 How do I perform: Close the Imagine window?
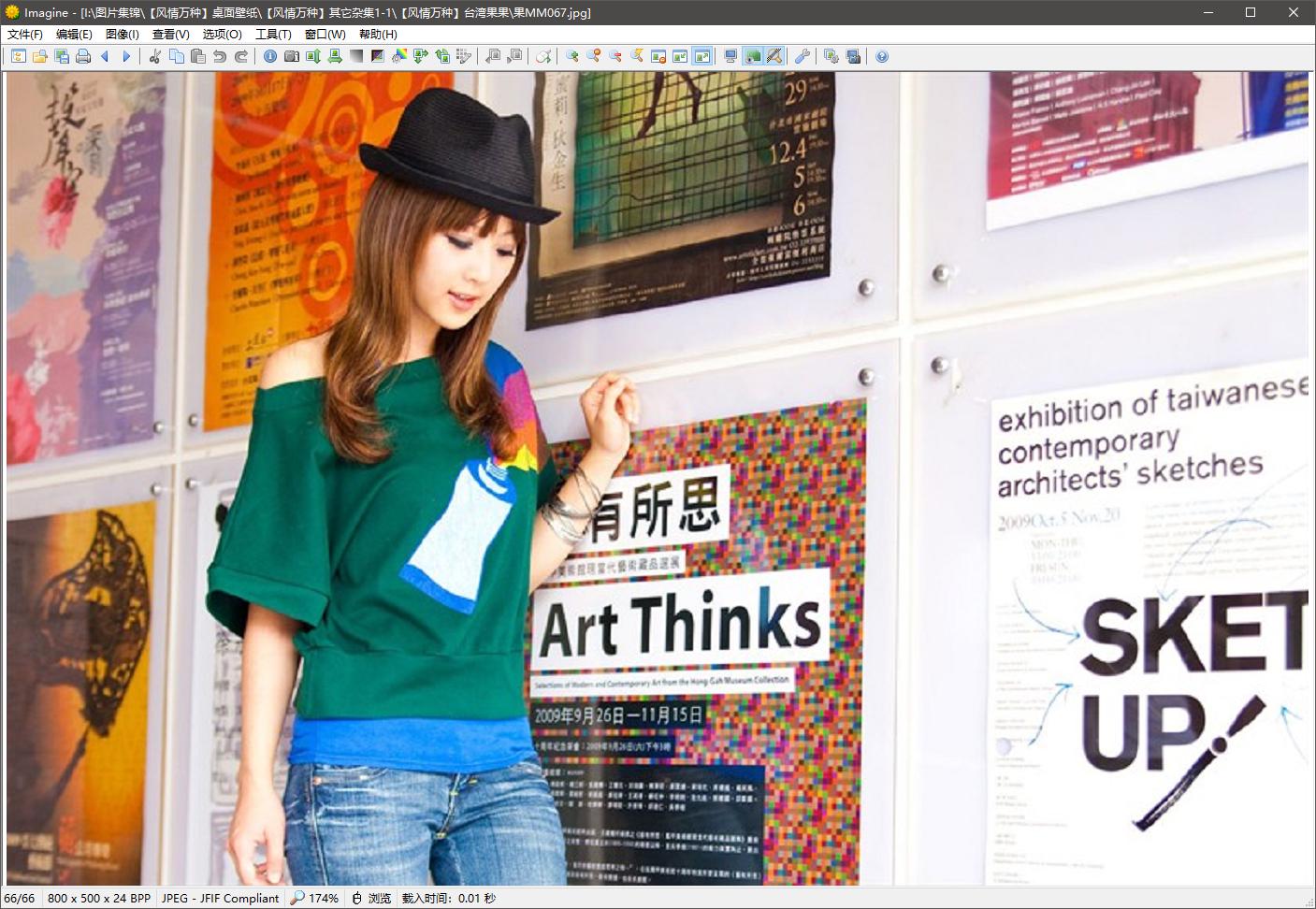pos(1294,12)
